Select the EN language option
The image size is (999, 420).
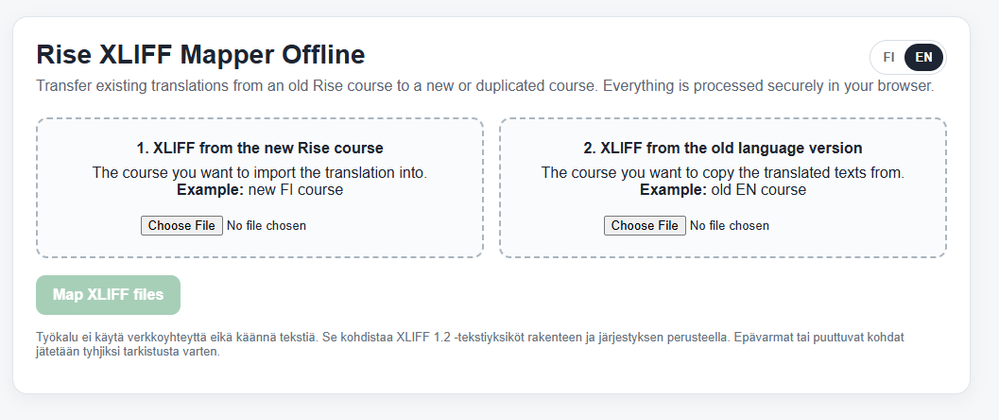coord(924,57)
